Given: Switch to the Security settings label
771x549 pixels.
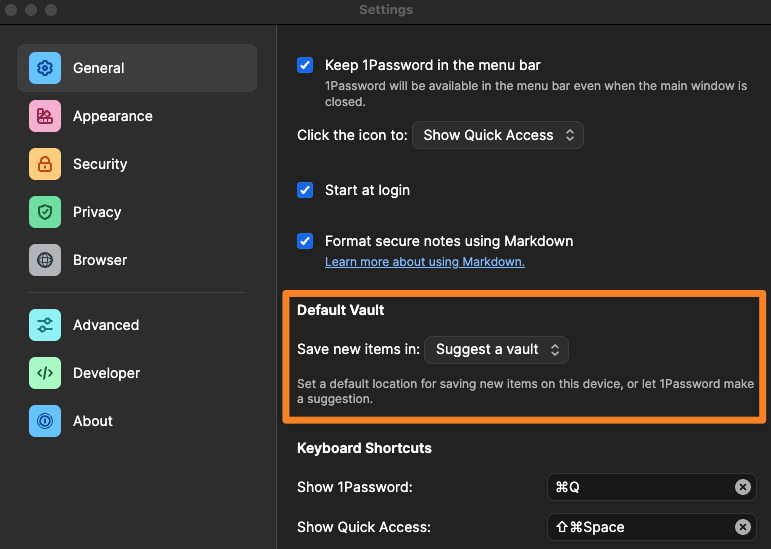Looking at the screenshot, I should tap(100, 164).
